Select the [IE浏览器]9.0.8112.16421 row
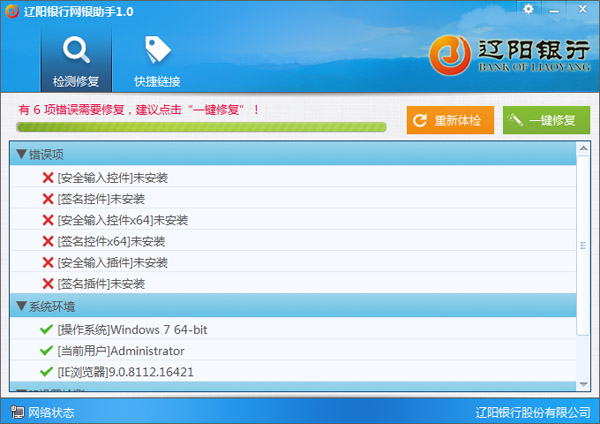The width and height of the screenshot is (600, 424). point(293,372)
